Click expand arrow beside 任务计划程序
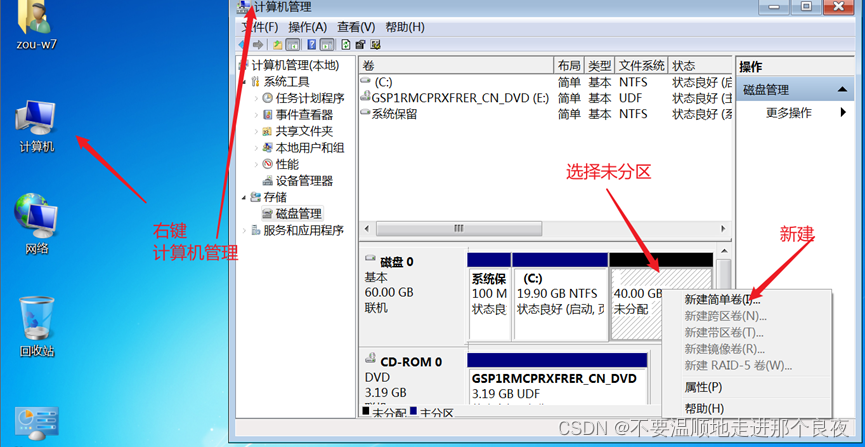 (x=256, y=99)
